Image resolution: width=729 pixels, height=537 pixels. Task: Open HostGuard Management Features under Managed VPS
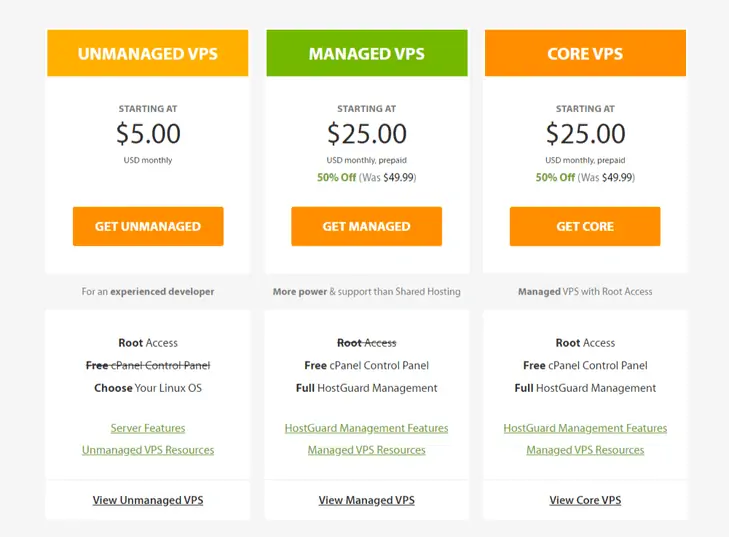point(366,428)
